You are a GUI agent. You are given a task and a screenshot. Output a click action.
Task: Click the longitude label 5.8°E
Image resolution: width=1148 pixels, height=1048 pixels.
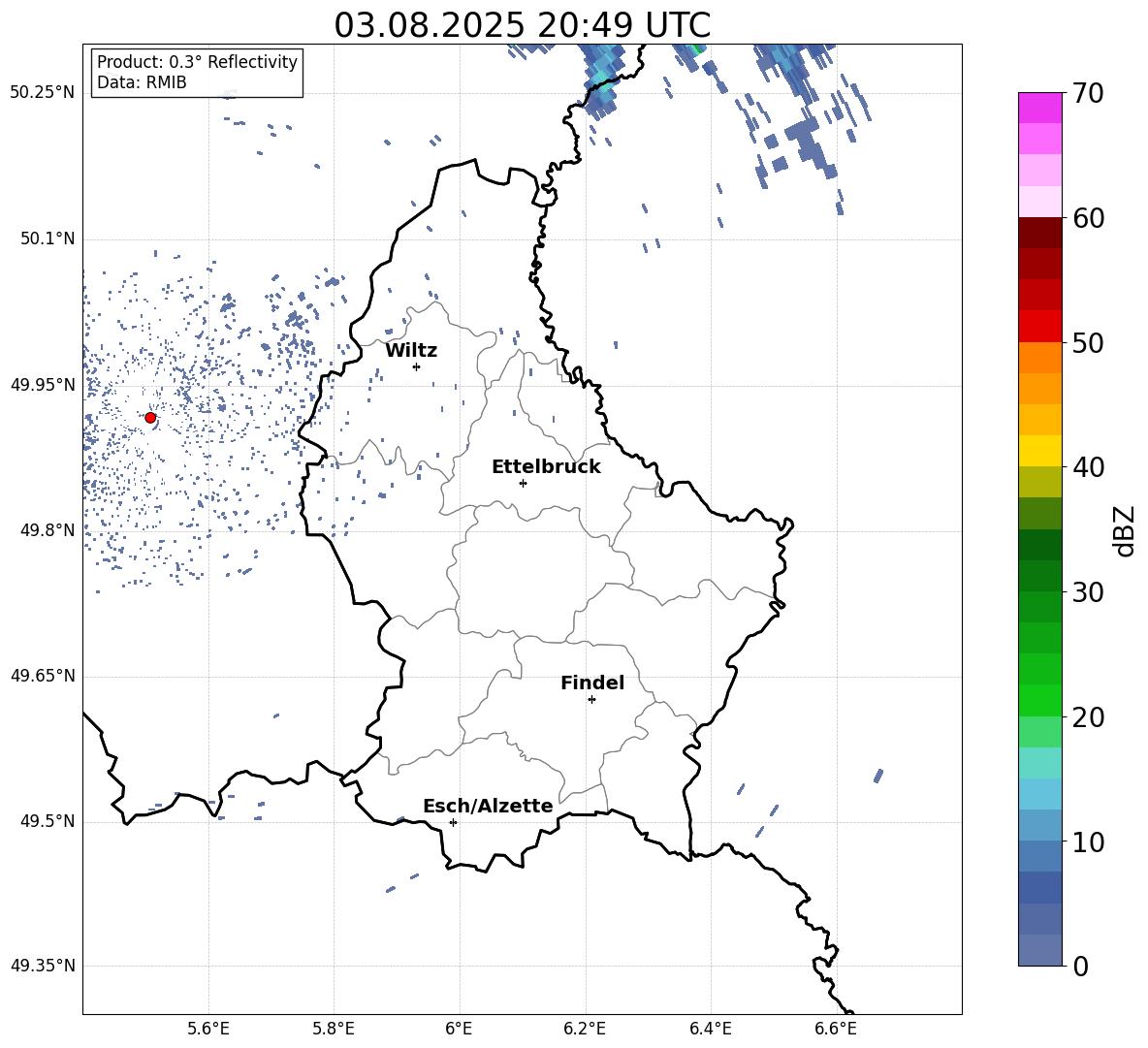click(x=334, y=1030)
